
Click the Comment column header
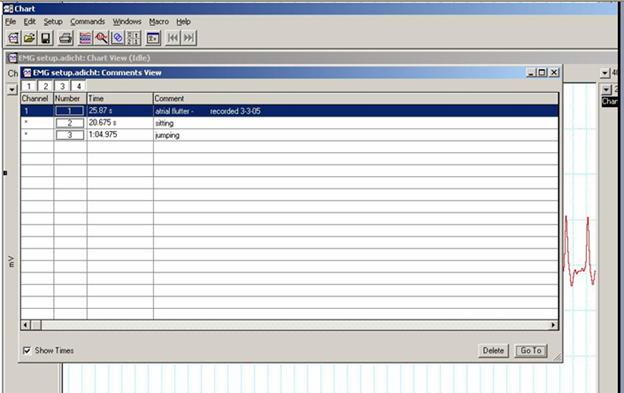pyautogui.click(x=356, y=99)
